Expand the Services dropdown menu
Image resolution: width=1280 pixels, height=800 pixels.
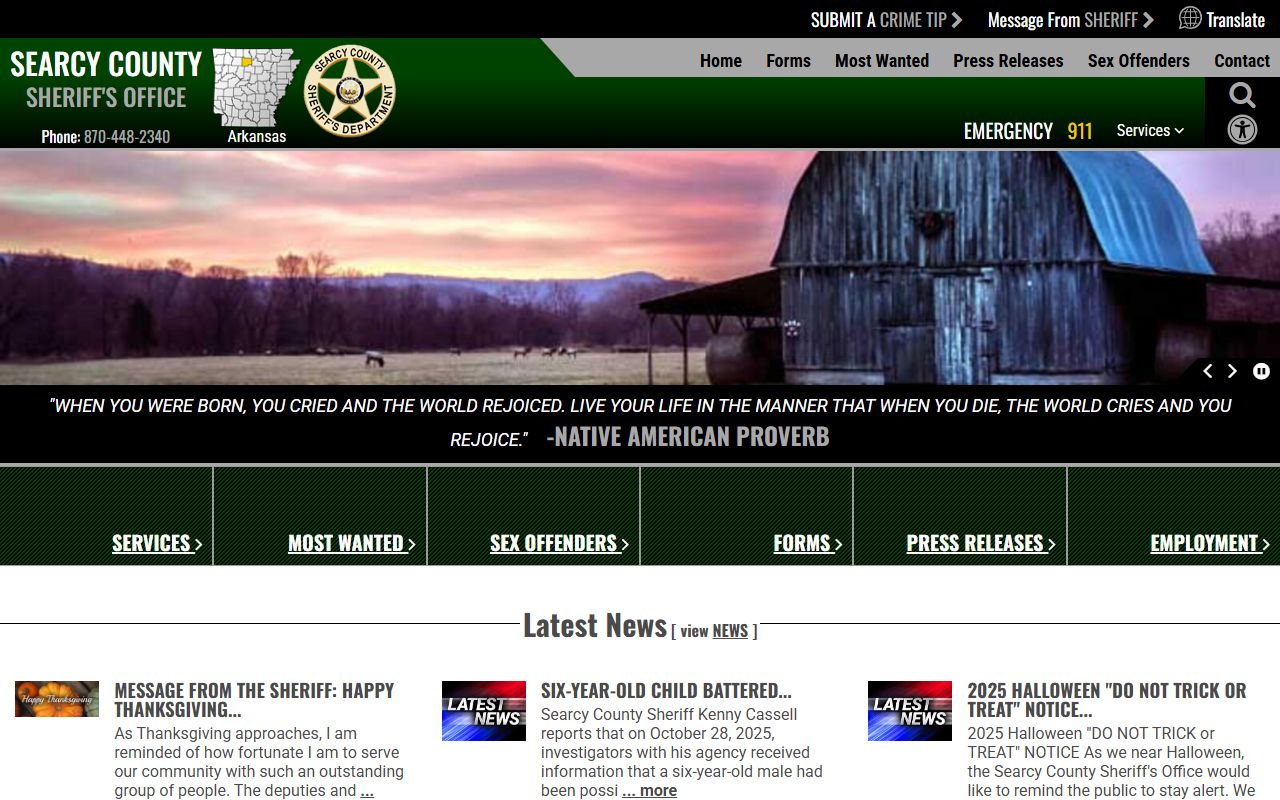click(1150, 130)
